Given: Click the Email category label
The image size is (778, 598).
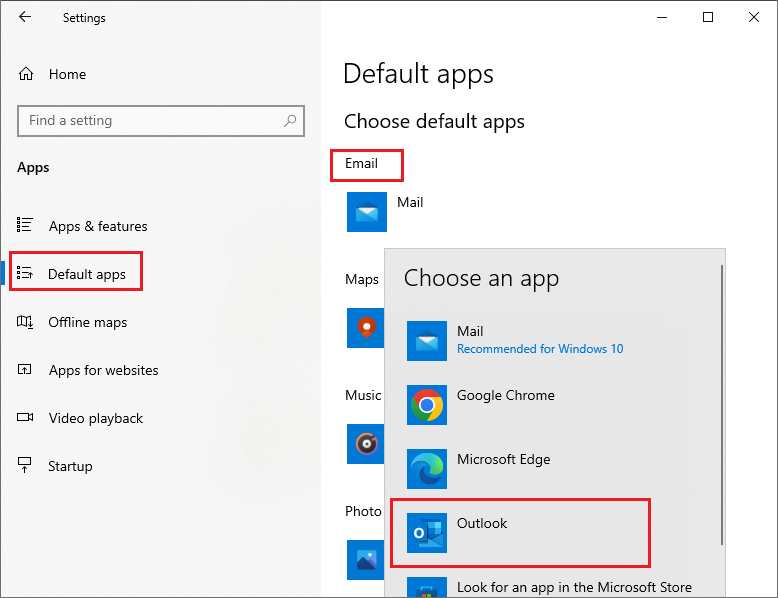Looking at the screenshot, I should pyautogui.click(x=361, y=163).
